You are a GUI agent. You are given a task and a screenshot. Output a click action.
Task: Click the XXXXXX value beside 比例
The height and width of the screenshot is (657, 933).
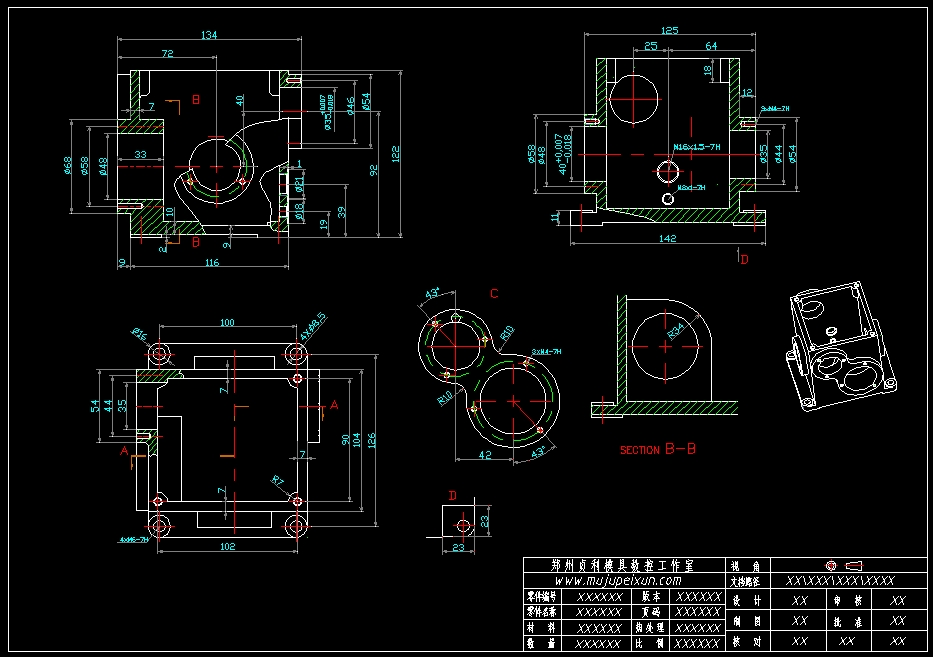click(697, 643)
